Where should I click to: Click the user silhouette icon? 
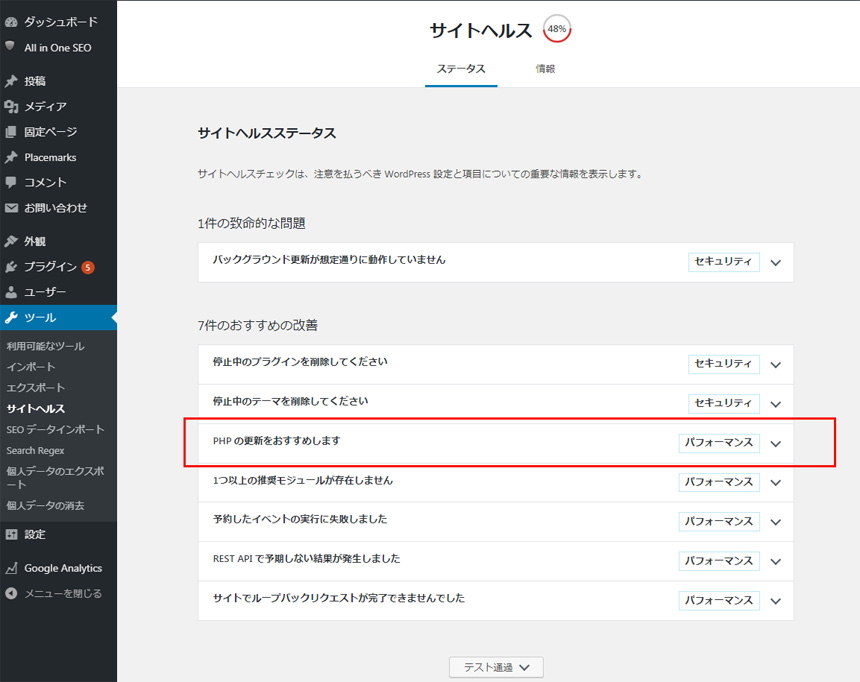coord(11,292)
